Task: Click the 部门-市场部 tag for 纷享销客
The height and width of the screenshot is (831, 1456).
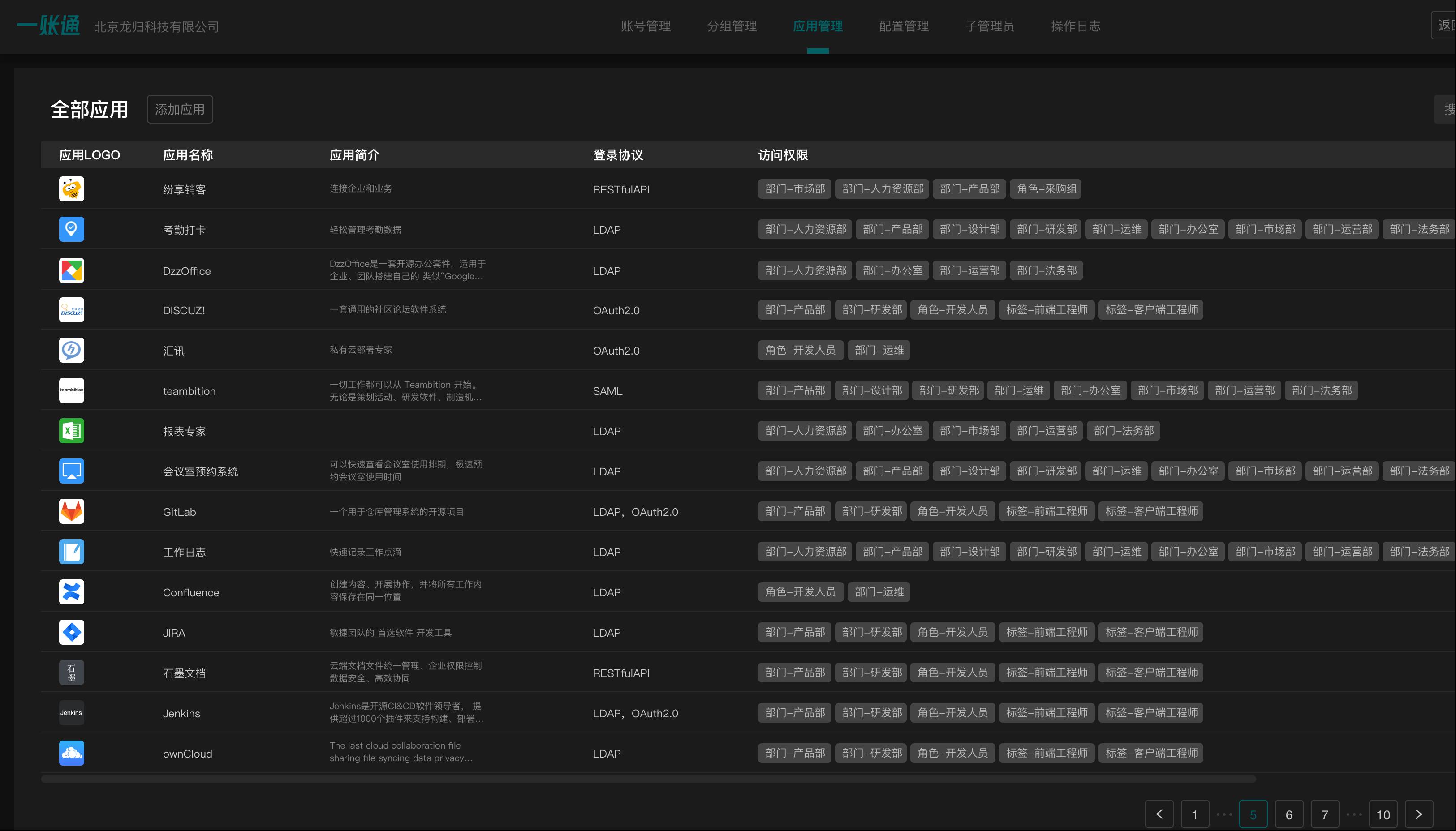Action: 795,189
